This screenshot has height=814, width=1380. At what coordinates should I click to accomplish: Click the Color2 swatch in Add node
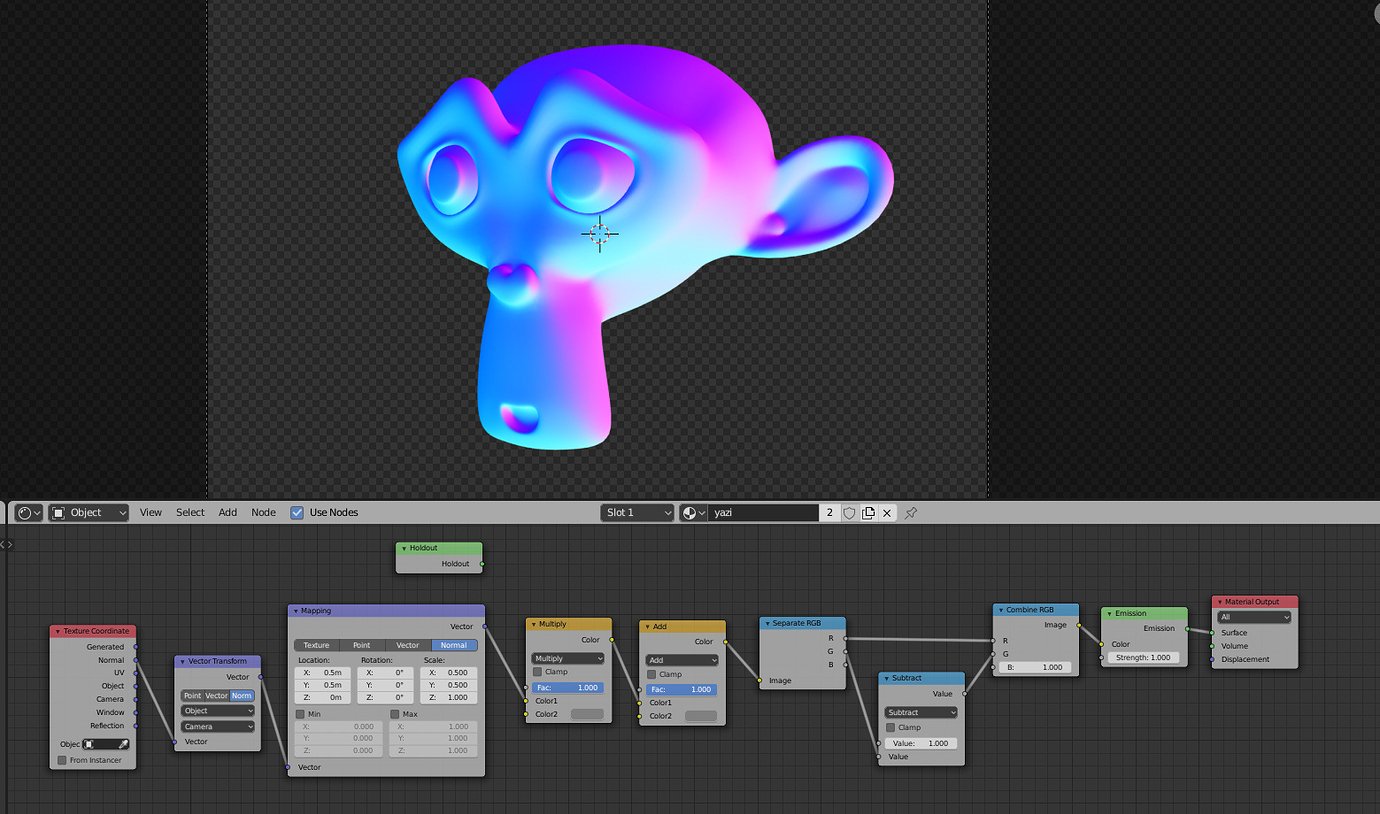pos(701,716)
